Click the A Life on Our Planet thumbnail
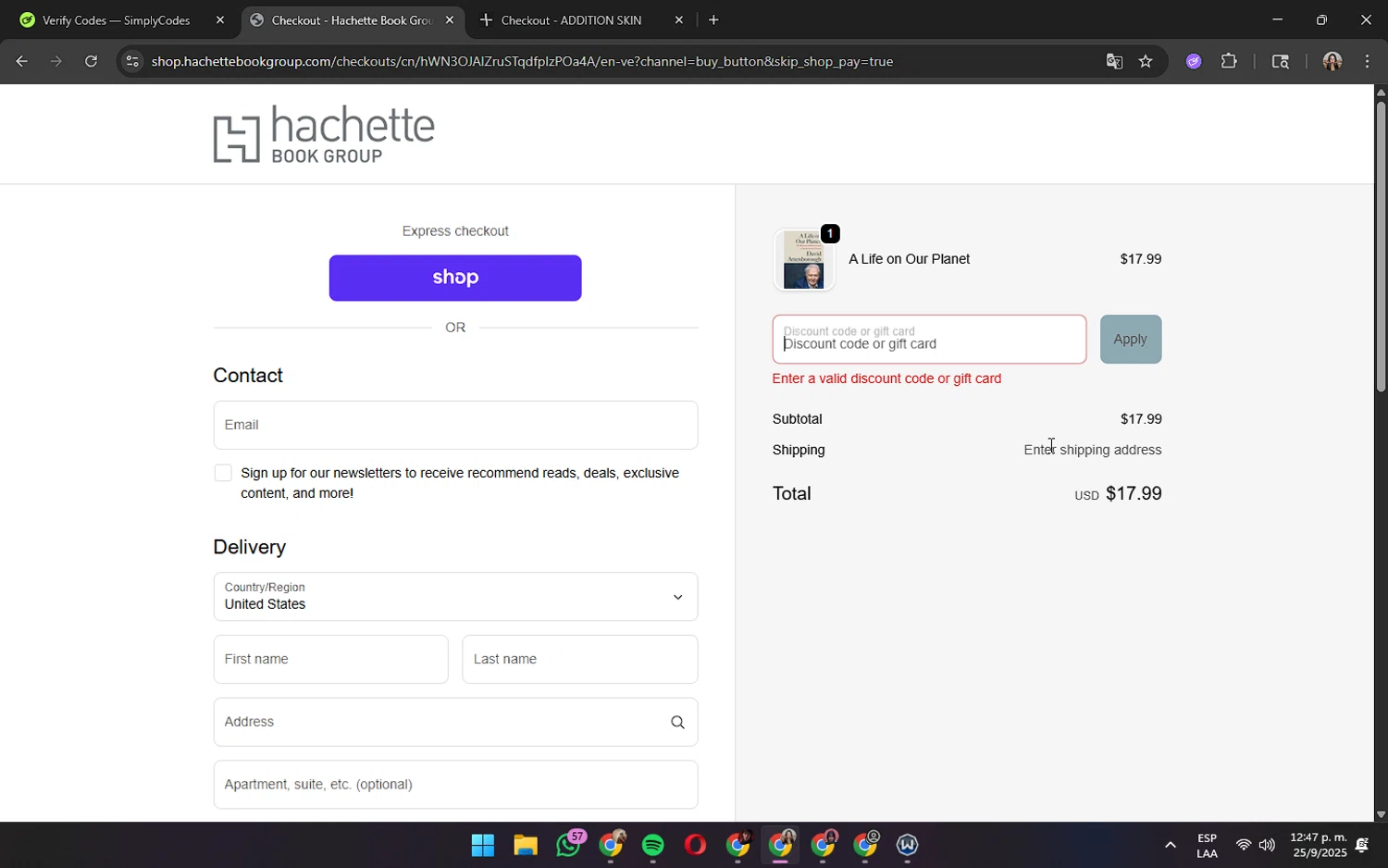1388x868 pixels. tap(803, 260)
